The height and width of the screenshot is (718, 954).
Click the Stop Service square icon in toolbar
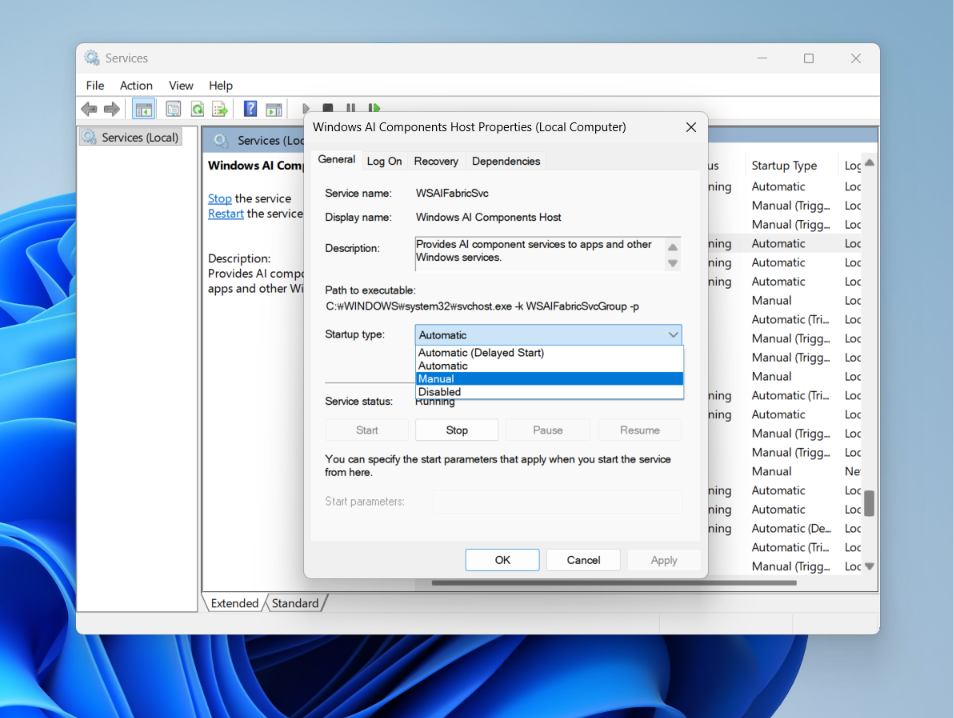[x=328, y=108]
